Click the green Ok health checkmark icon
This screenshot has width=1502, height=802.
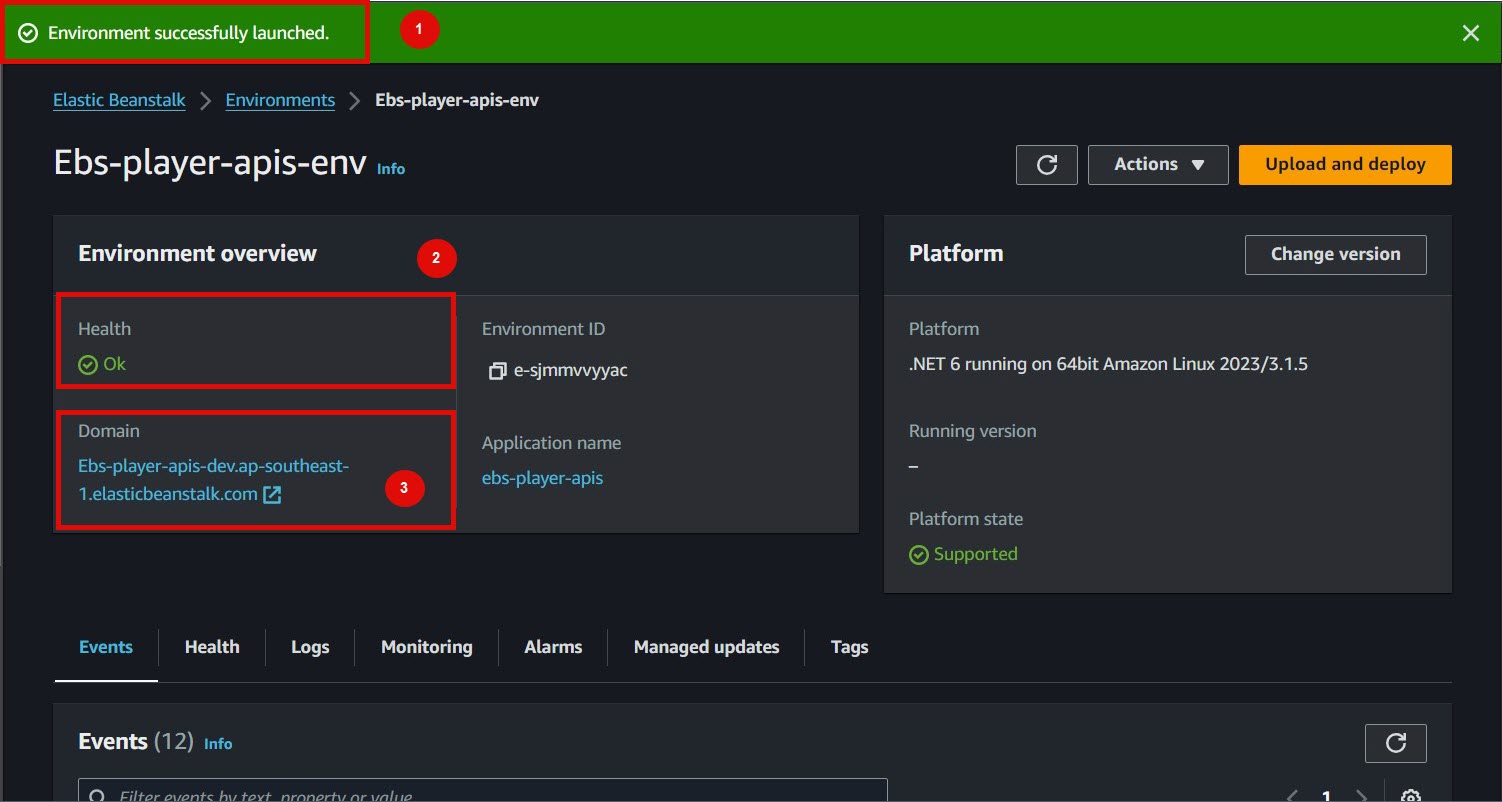[88, 364]
